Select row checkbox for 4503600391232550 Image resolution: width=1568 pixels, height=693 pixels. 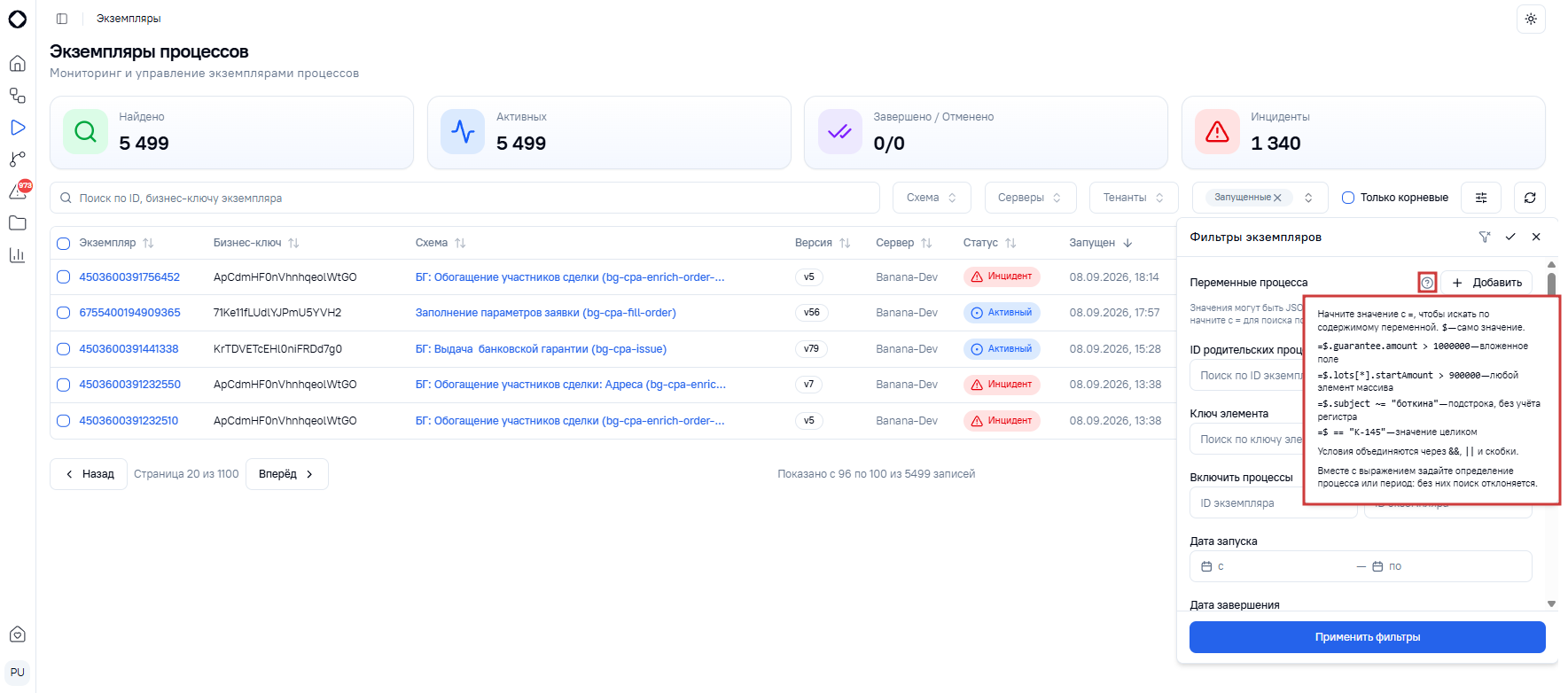click(x=63, y=385)
